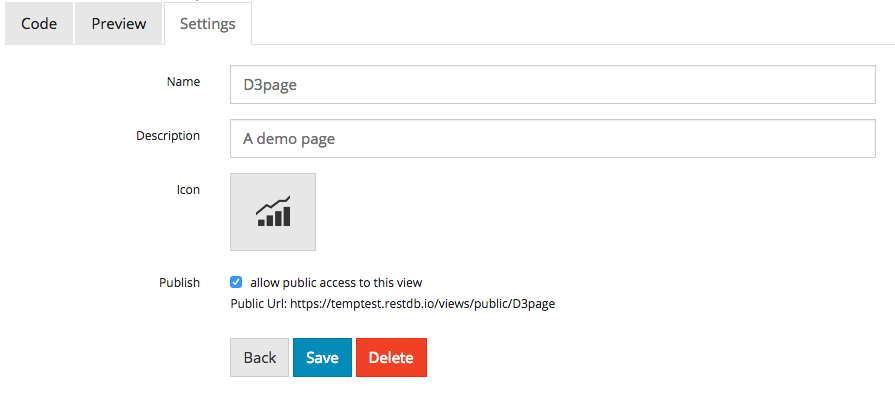Click the Description label
This screenshot has height=407, width=895.
[x=168, y=136]
